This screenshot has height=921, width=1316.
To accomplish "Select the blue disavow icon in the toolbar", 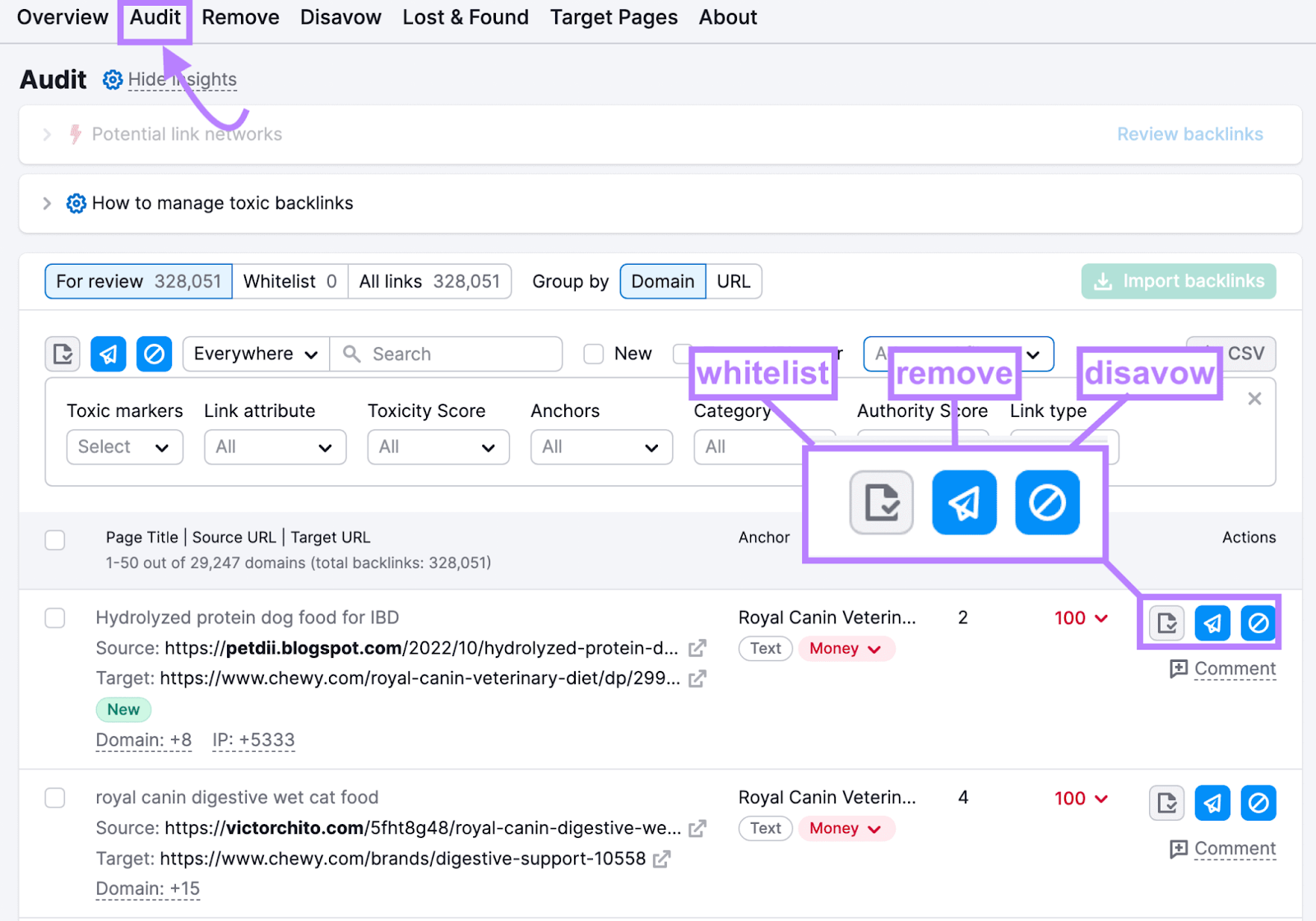I will [154, 354].
